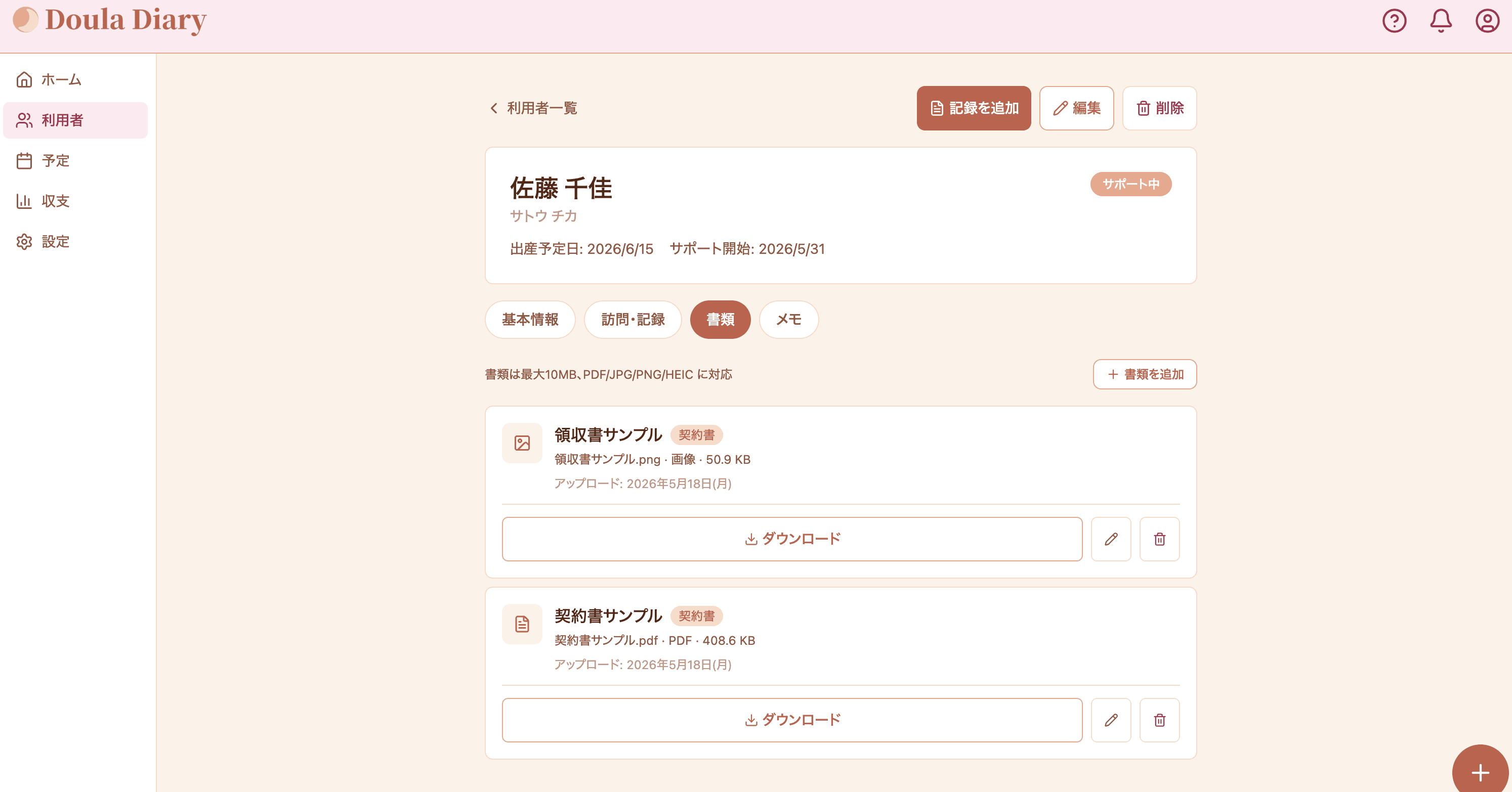Go to ホーム in the sidebar
This screenshot has width=1512, height=792.
tap(76, 80)
